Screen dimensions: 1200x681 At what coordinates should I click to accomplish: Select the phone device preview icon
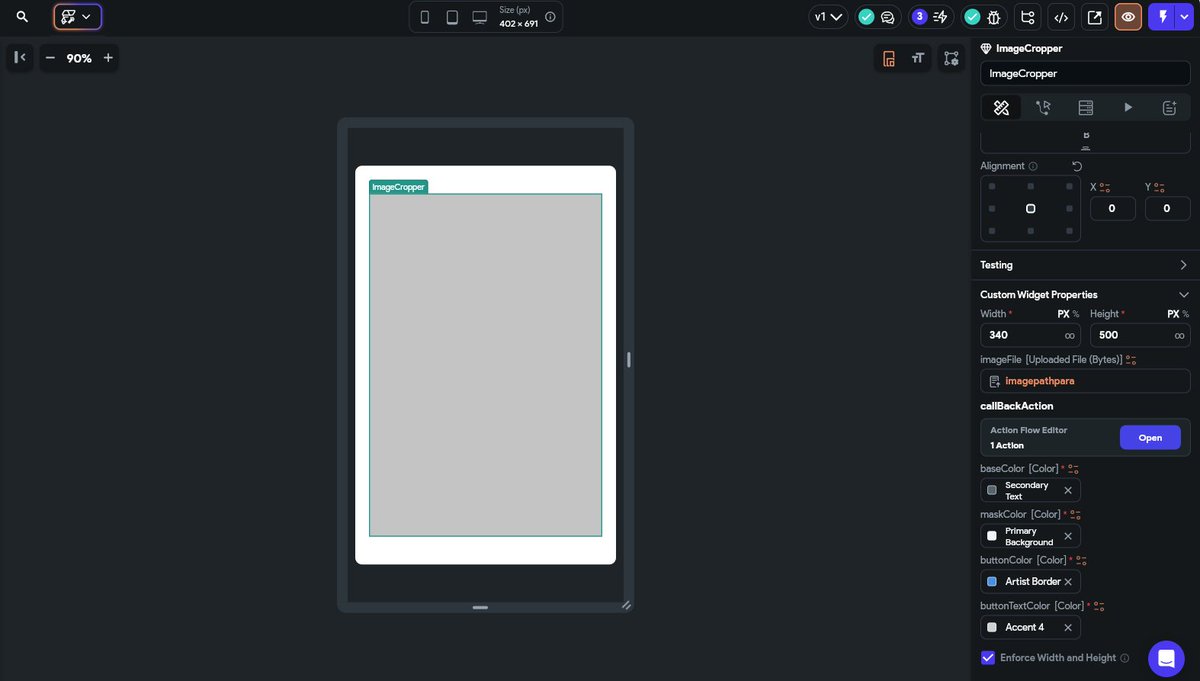click(x=425, y=17)
